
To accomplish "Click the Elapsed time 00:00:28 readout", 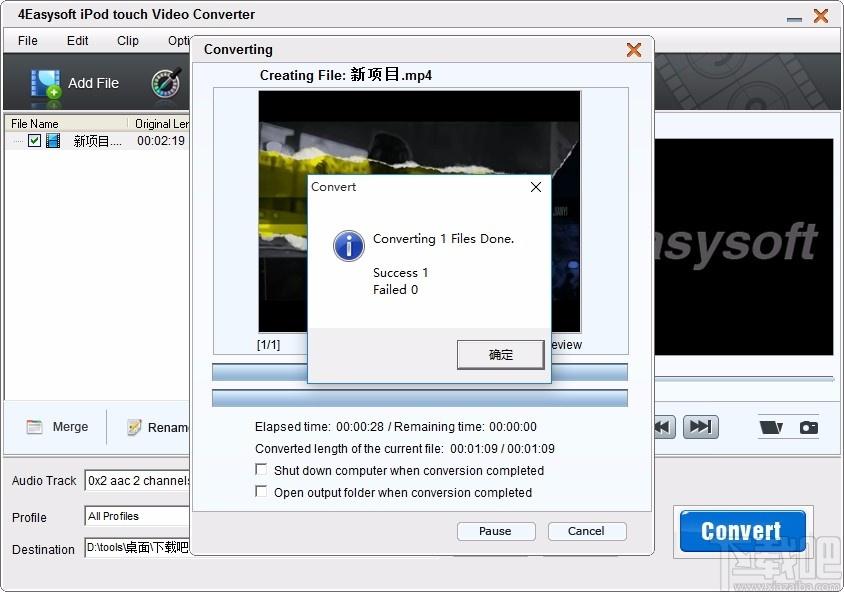I will pos(319,427).
